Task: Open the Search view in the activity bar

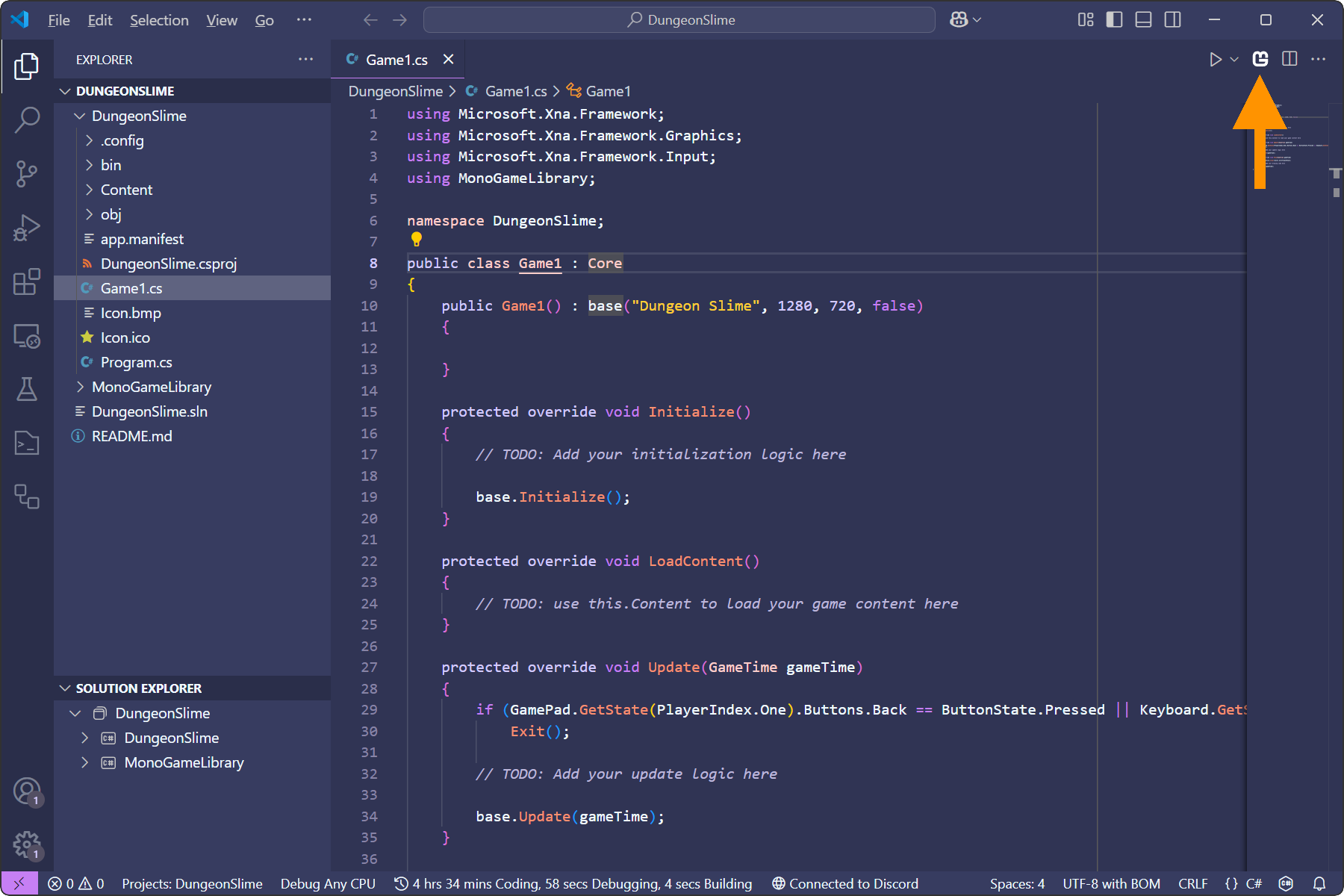Action: click(27, 119)
